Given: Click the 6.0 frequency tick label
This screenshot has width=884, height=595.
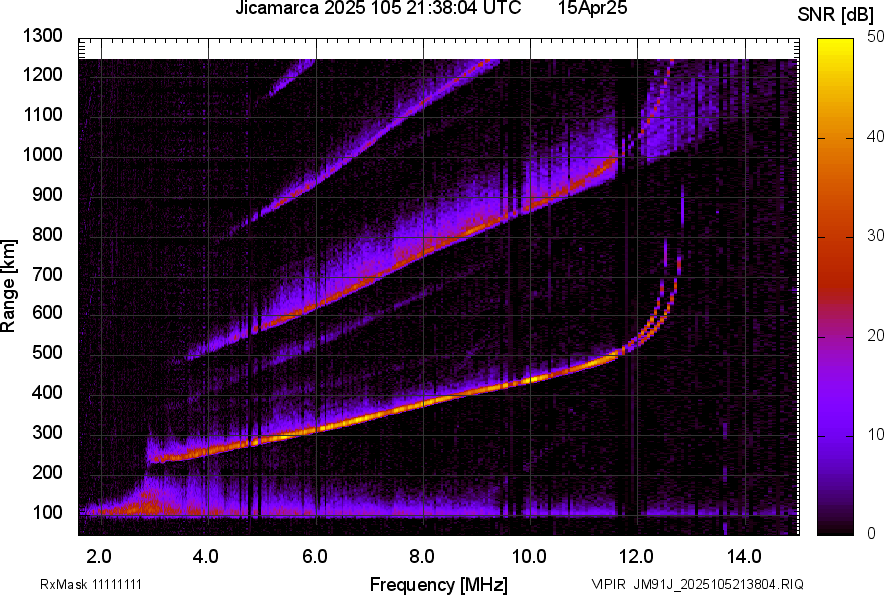Looking at the screenshot, I should coord(315,557).
